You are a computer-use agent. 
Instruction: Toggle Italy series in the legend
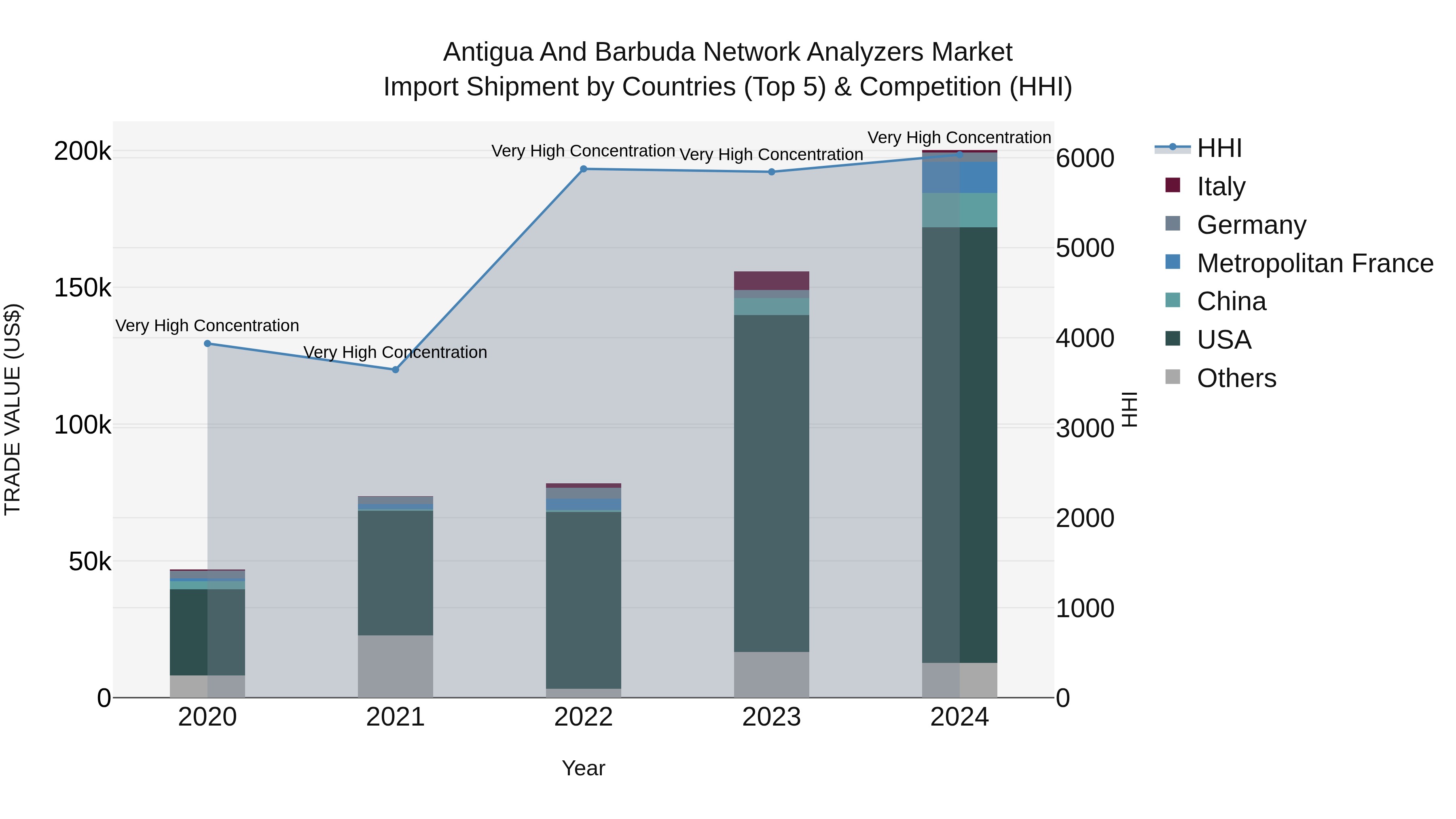point(1205,186)
